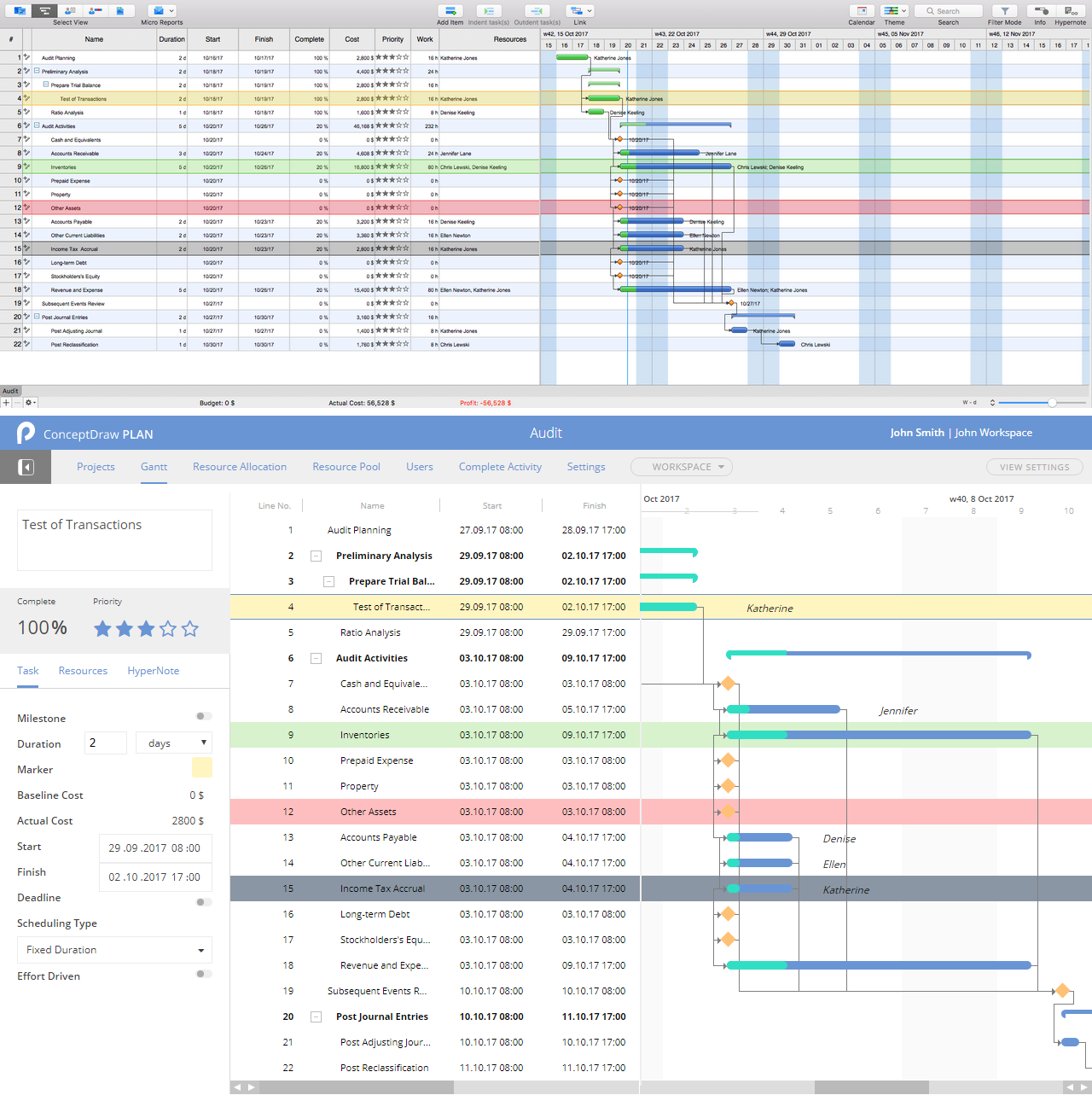The height and width of the screenshot is (1101, 1092).
Task: Collapse the Audit Activities group
Action: (316, 658)
